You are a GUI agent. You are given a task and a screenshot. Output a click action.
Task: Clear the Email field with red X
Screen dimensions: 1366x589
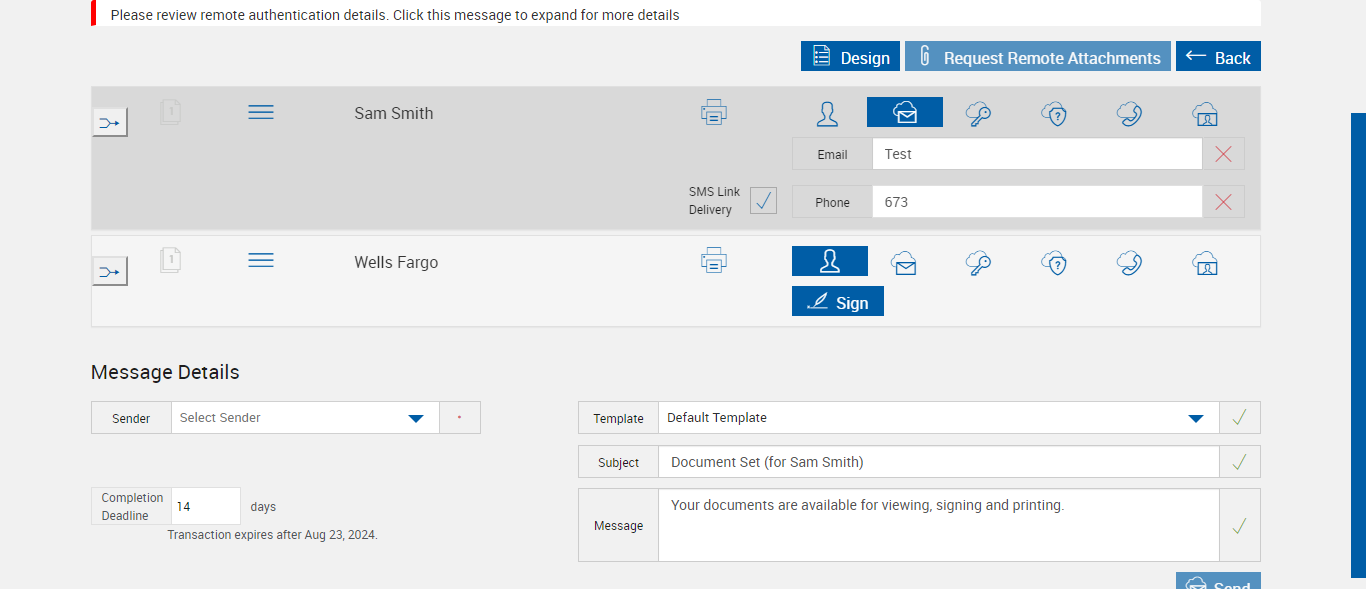click(x=1223, y=154)
